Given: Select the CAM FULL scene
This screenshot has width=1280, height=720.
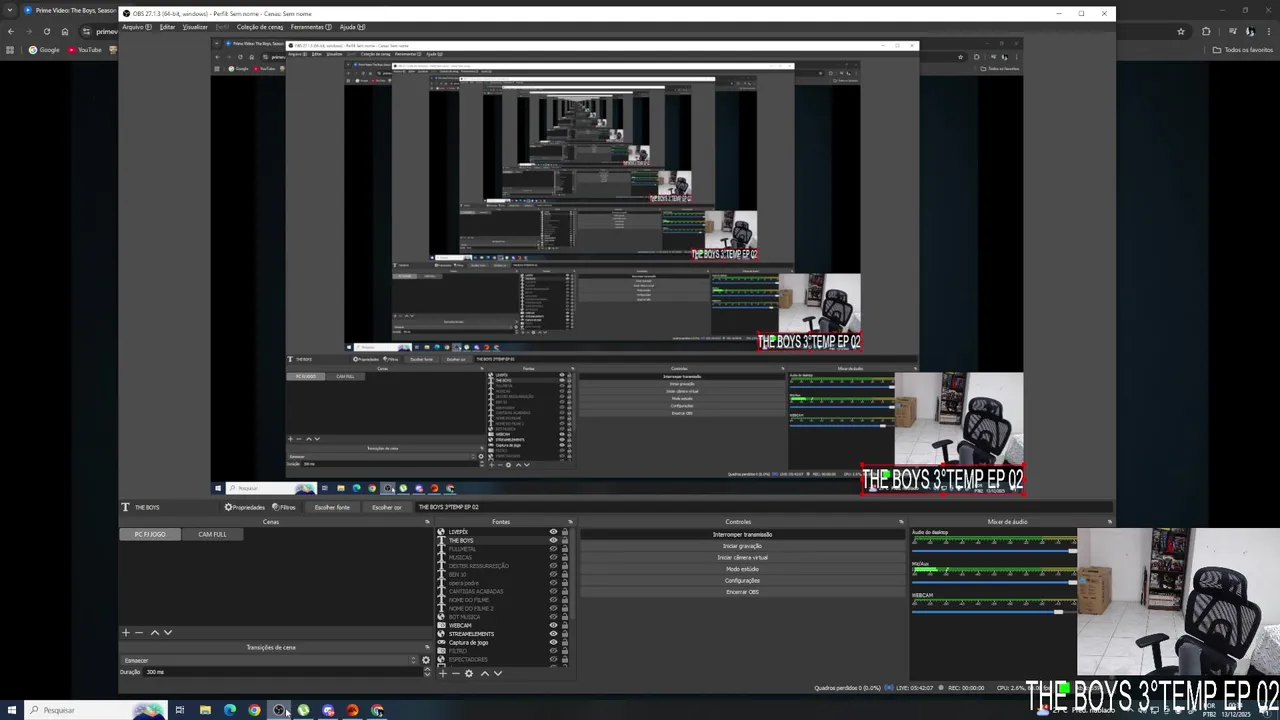Looking at the screenshot, I should [212, 534].
